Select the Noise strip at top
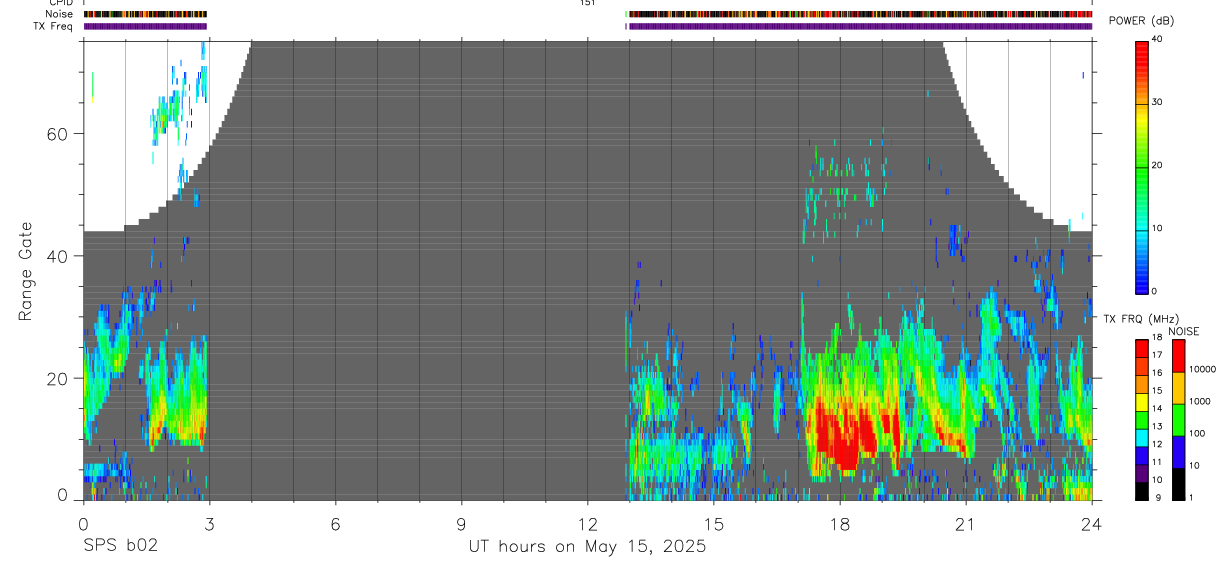This screenshot has height=567, width=1228. (588, 14)
